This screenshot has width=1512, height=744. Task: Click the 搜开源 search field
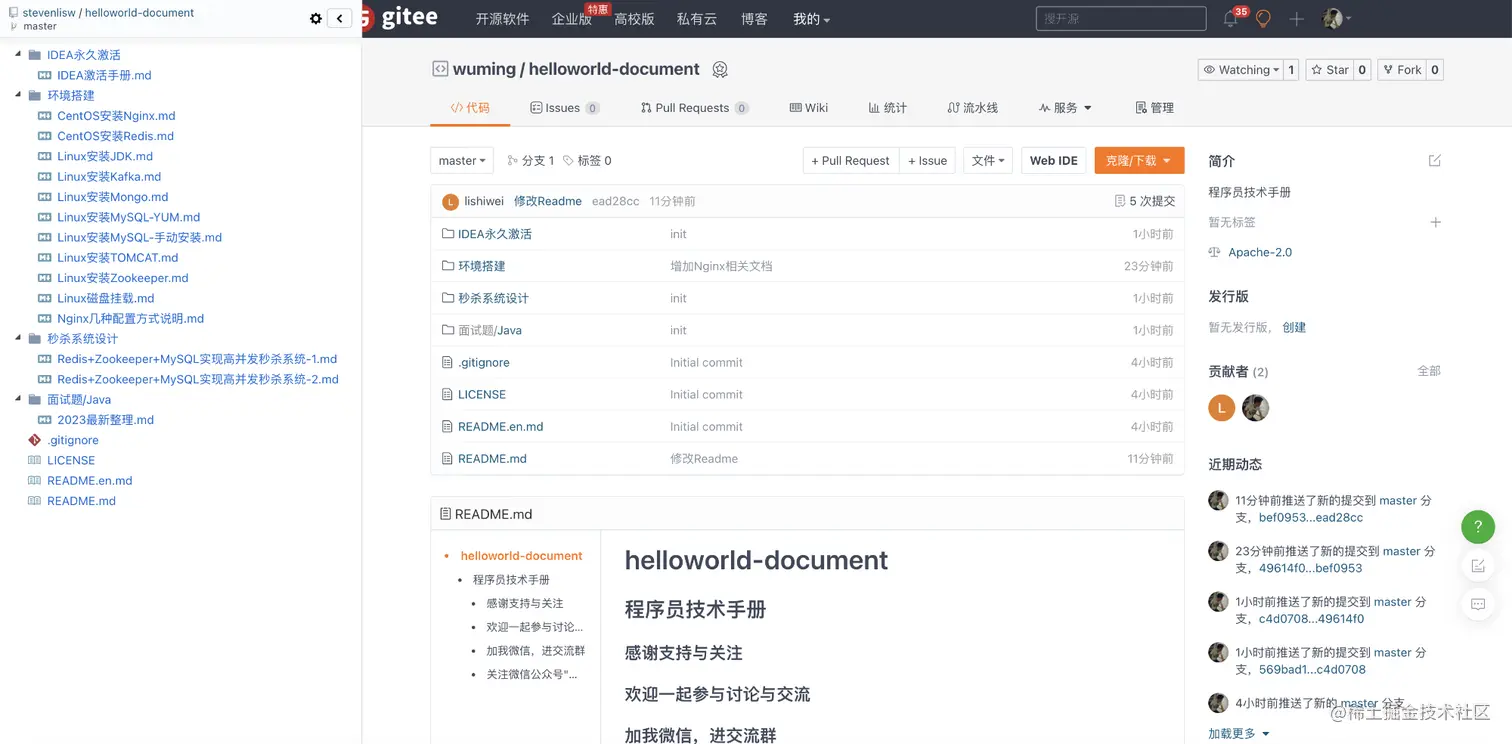pos(1120,19)
